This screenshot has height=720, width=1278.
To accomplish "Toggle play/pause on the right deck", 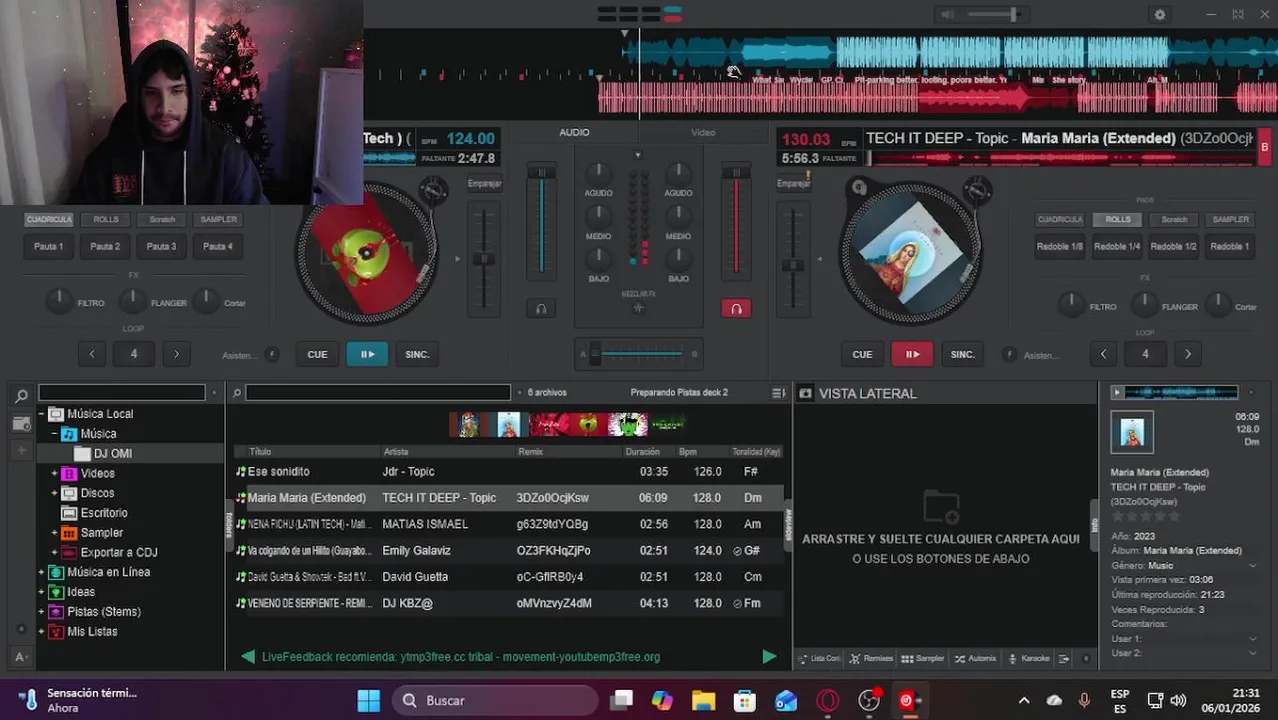I will coord(912,354).
